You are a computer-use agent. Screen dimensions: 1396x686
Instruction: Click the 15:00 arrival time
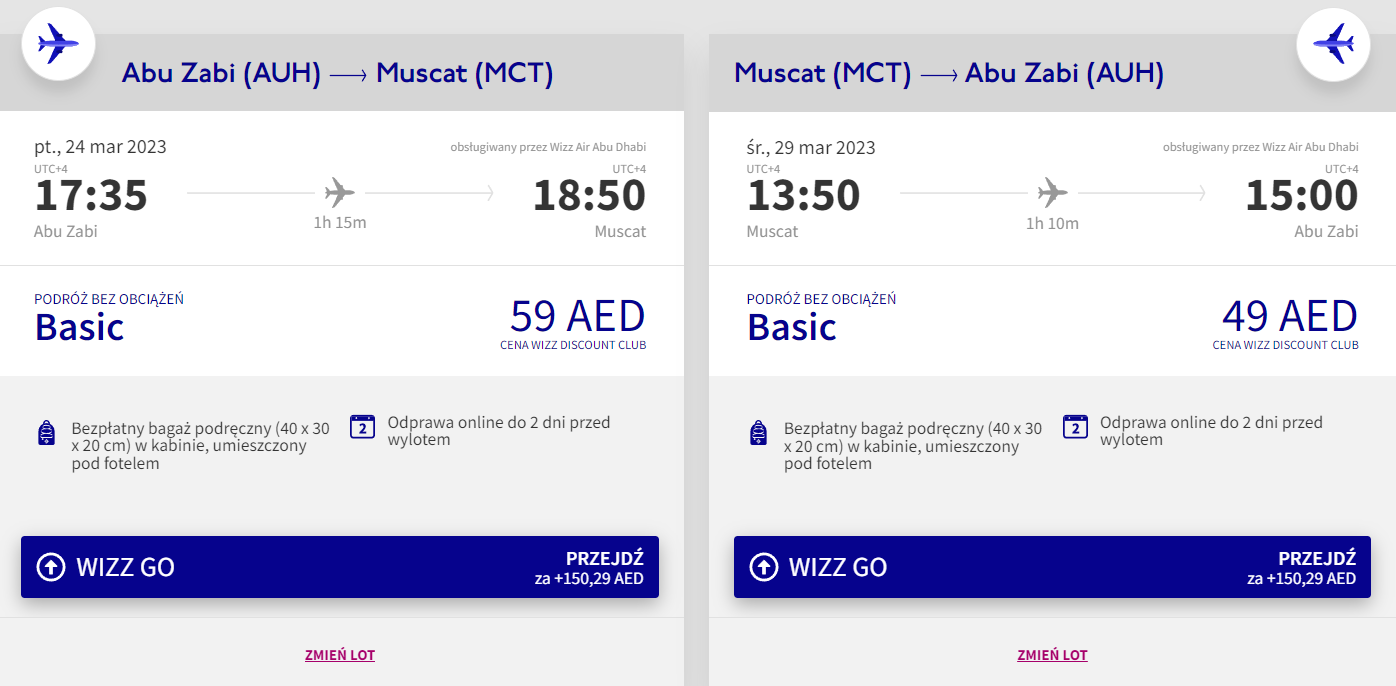click(1301, 195)
